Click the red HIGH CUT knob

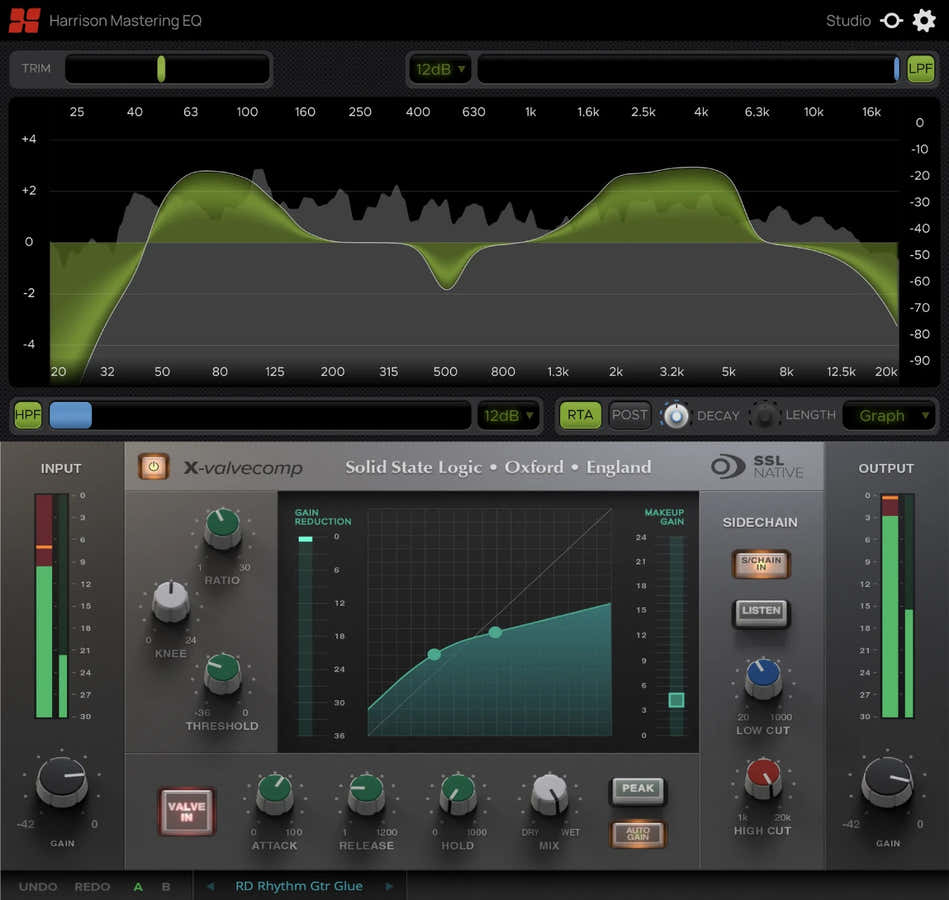tap(763, 779)
